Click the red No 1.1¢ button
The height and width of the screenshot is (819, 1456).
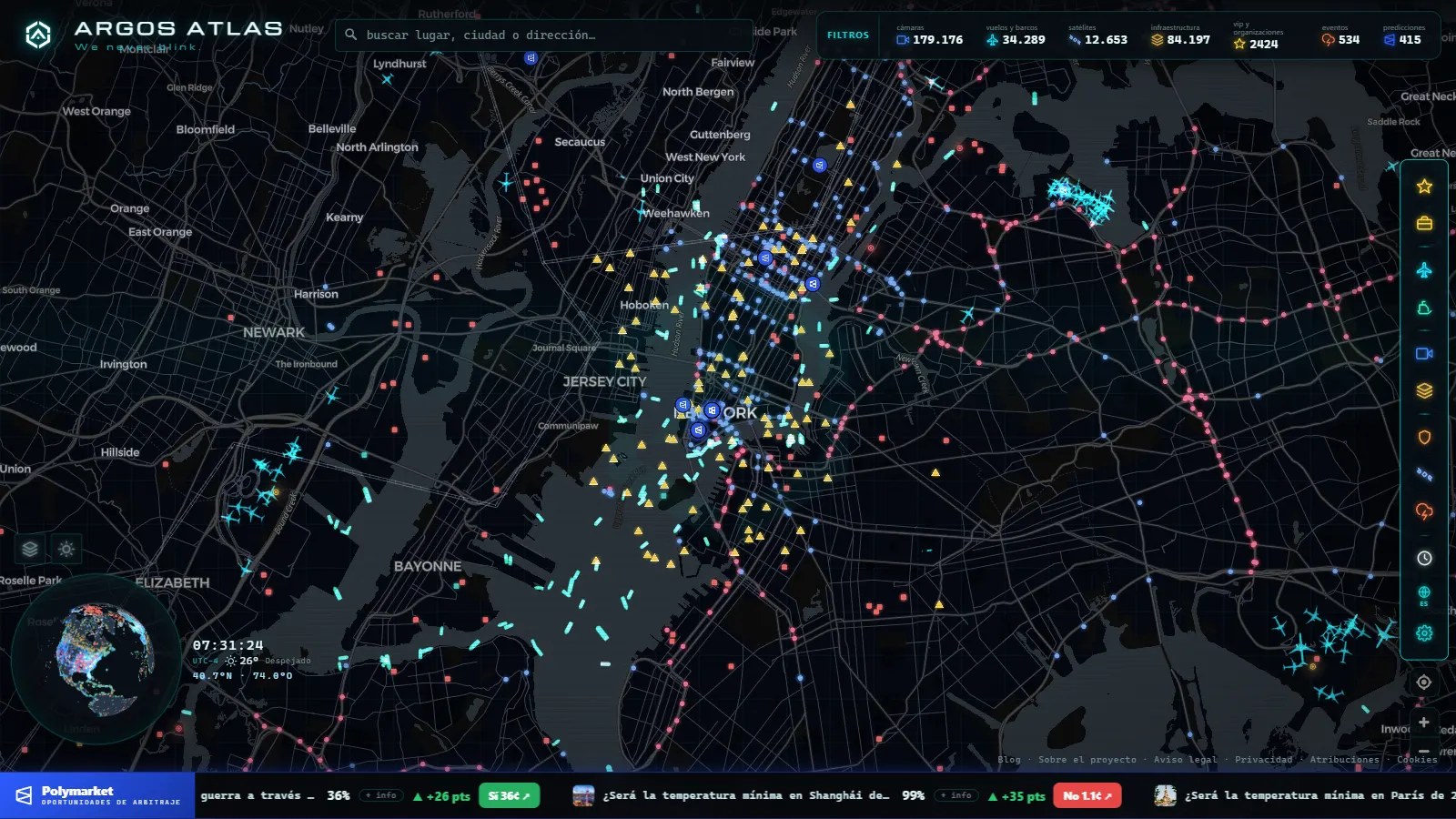point(1087,795)
